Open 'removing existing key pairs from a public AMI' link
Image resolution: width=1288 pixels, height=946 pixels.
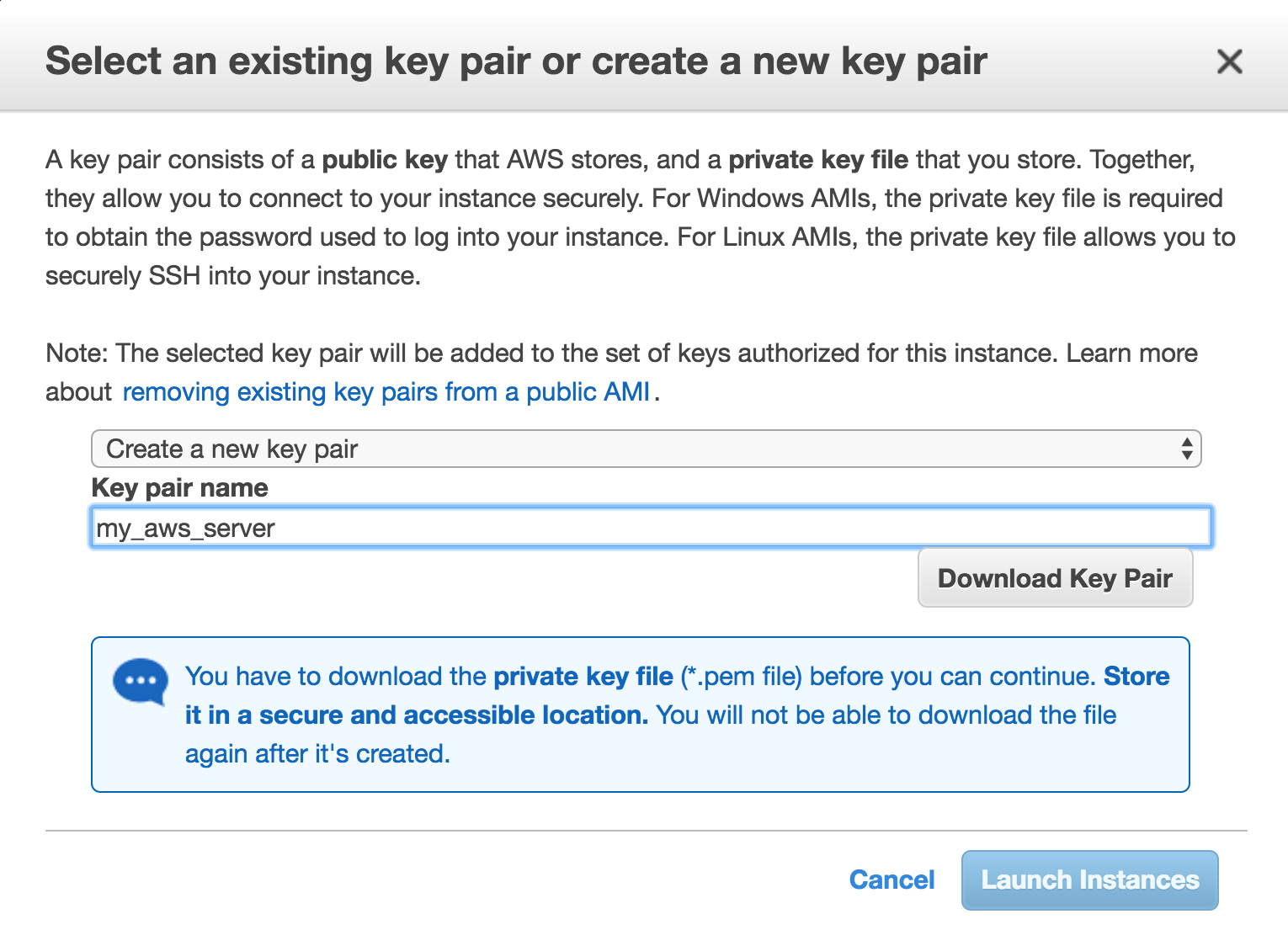386,392
